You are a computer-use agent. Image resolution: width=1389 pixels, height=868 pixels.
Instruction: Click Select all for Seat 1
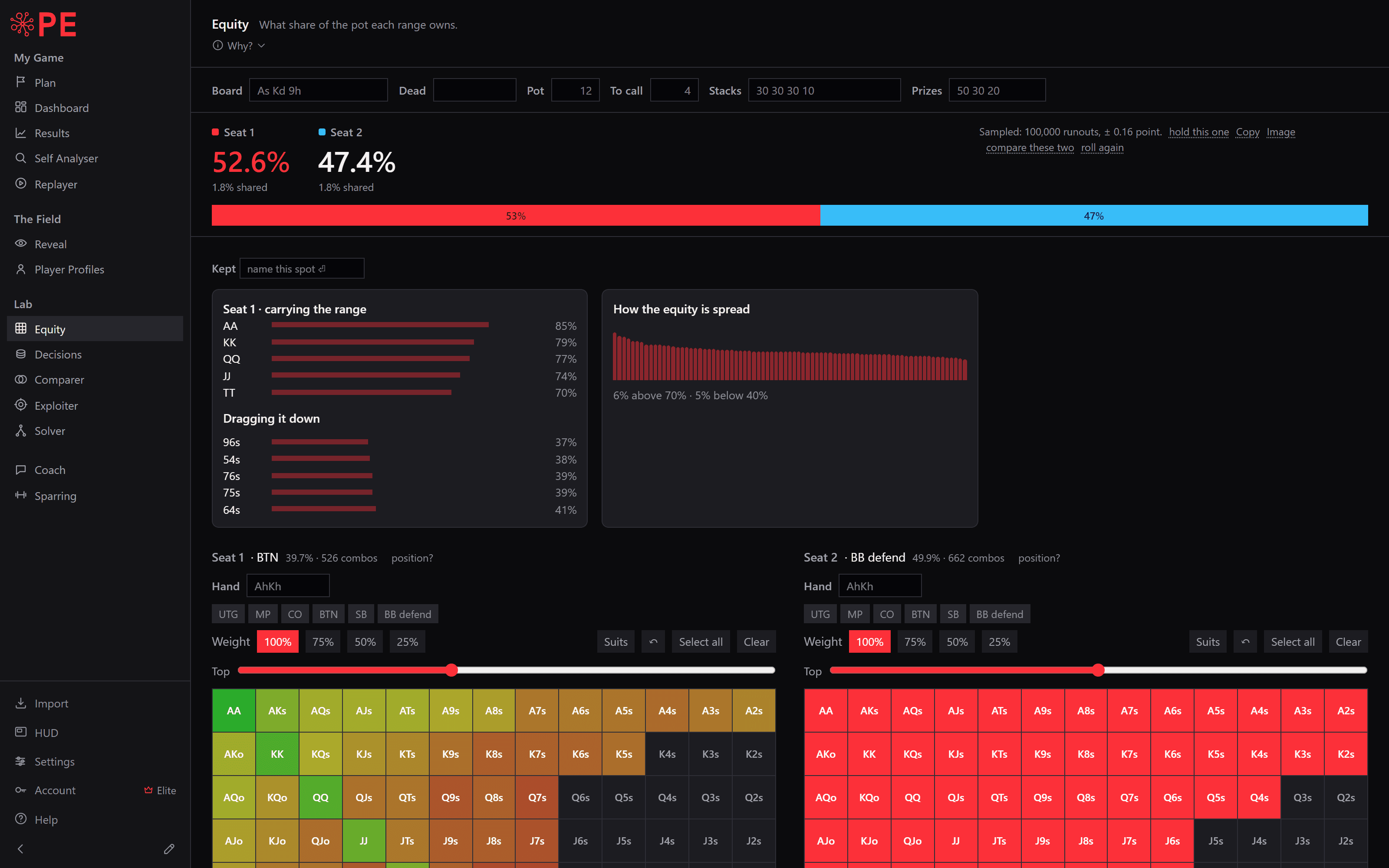[x=700, y=642]
